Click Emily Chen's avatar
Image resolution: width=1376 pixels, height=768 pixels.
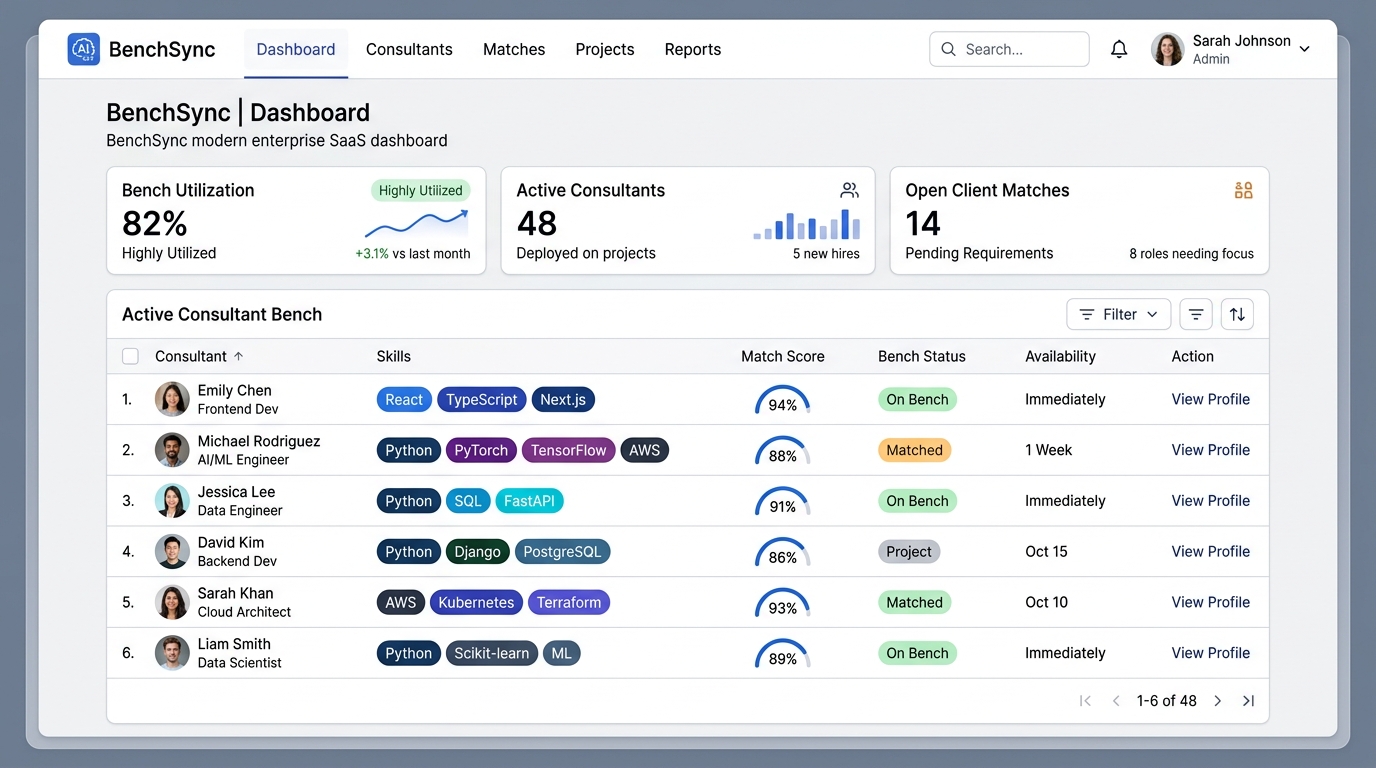[172, 399]
